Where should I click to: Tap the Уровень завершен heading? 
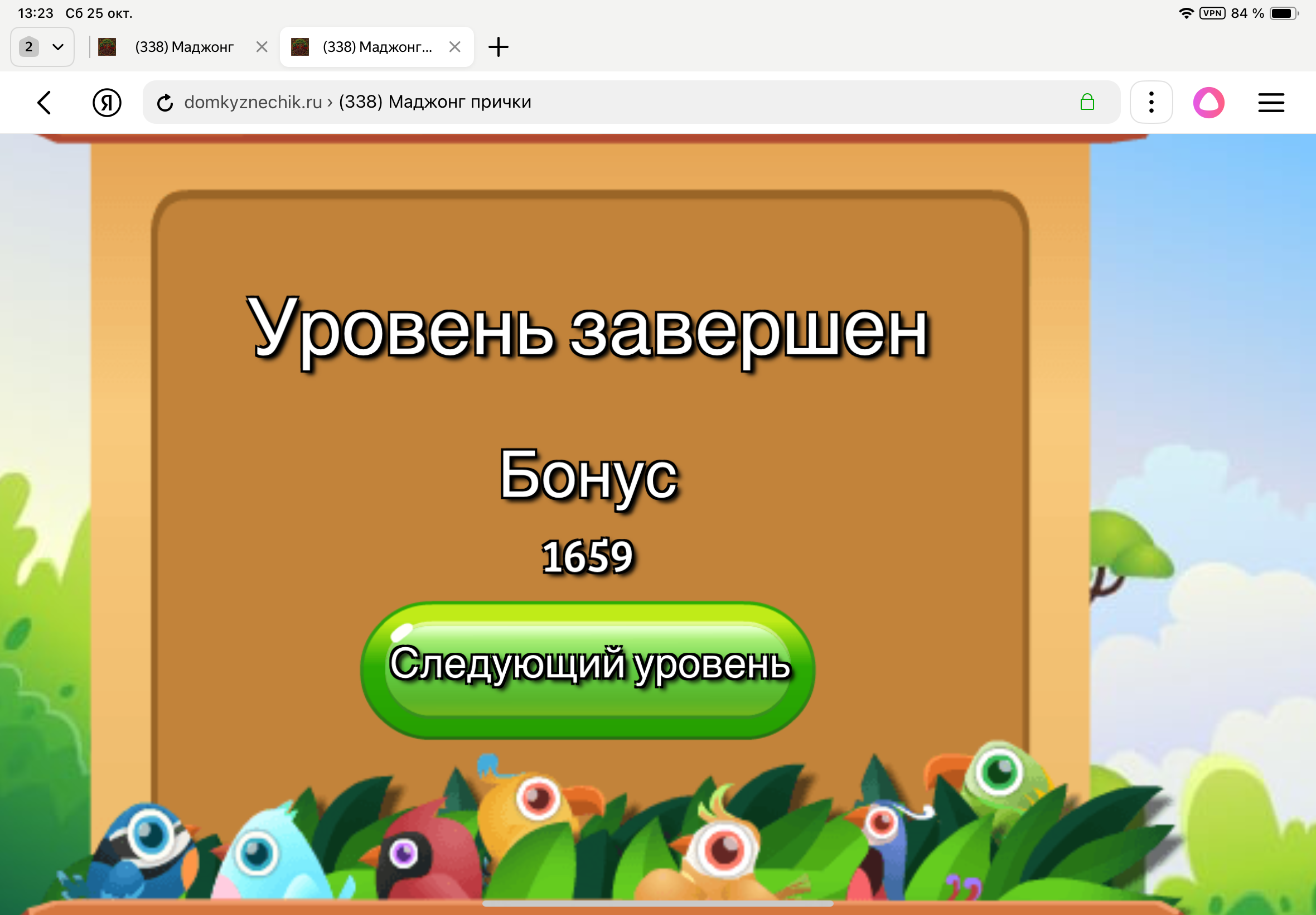(587, 331)
